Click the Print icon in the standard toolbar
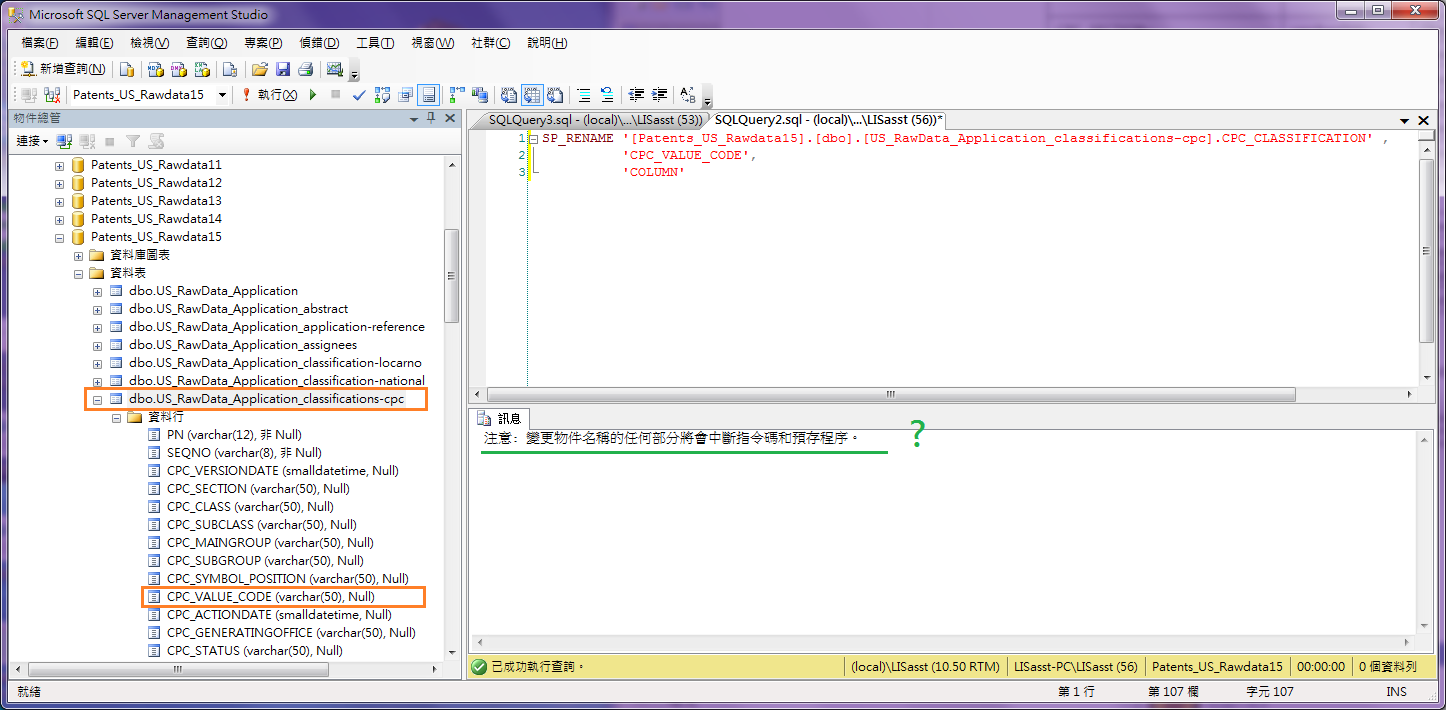 pos(307,69)
